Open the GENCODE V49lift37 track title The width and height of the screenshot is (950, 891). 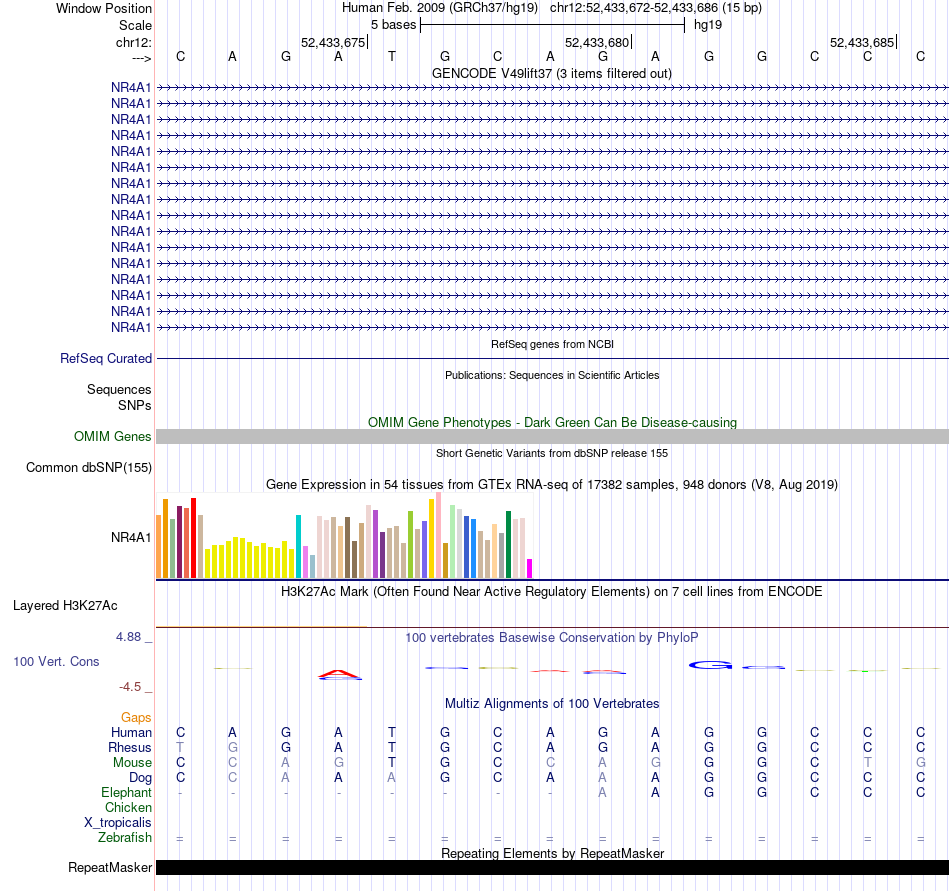(x=551, y=73)
